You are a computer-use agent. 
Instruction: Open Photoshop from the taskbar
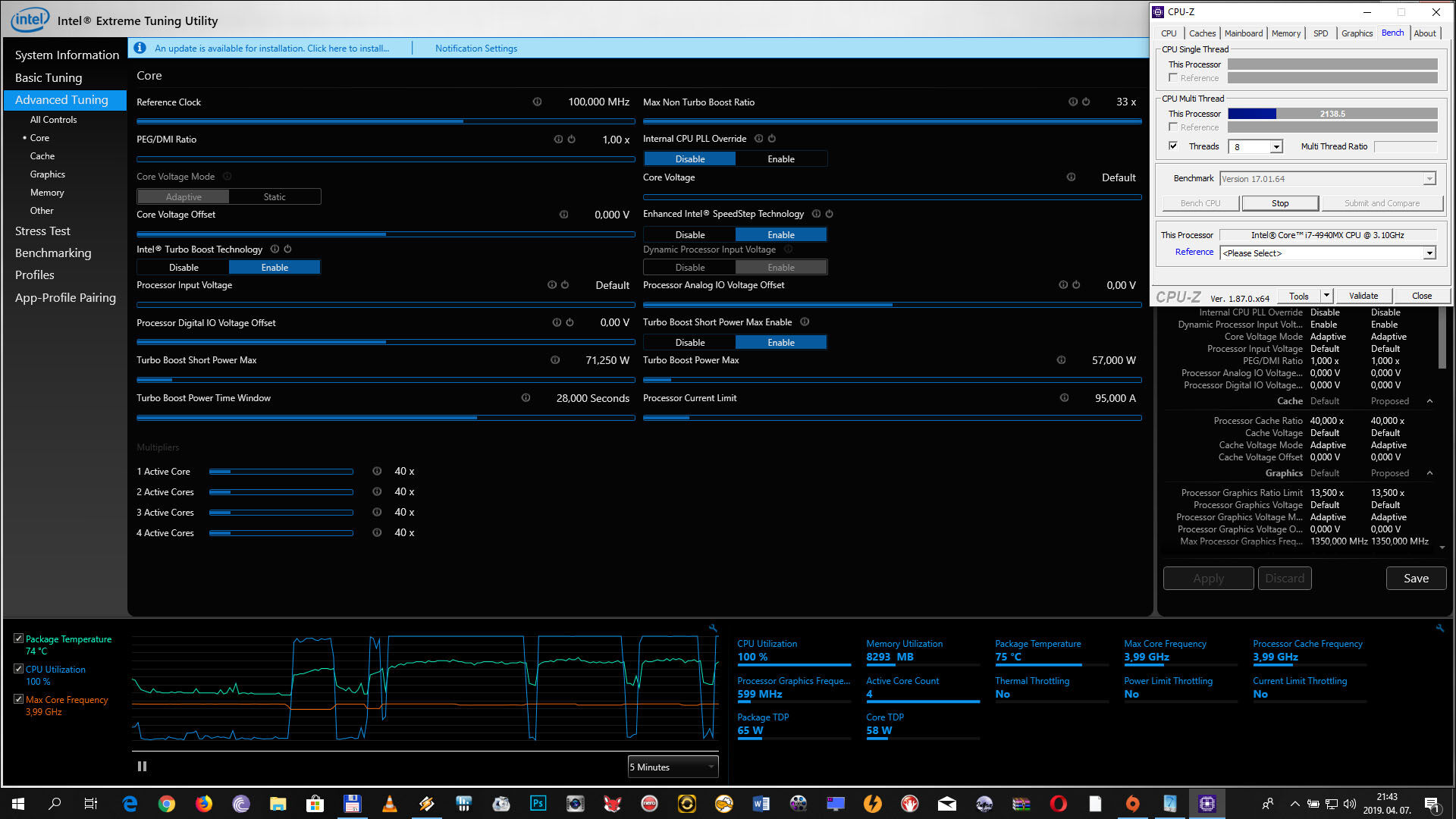tap(538, 804)
